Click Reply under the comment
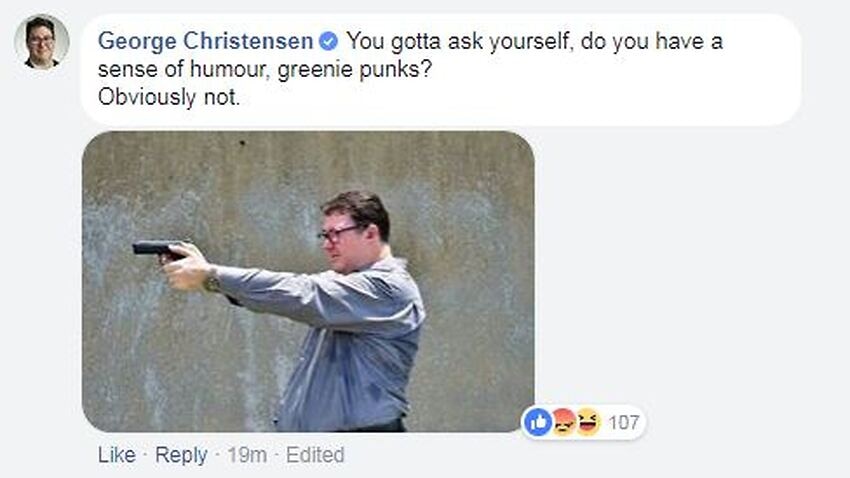Screen dimensions: 850x478 (181, 455)
